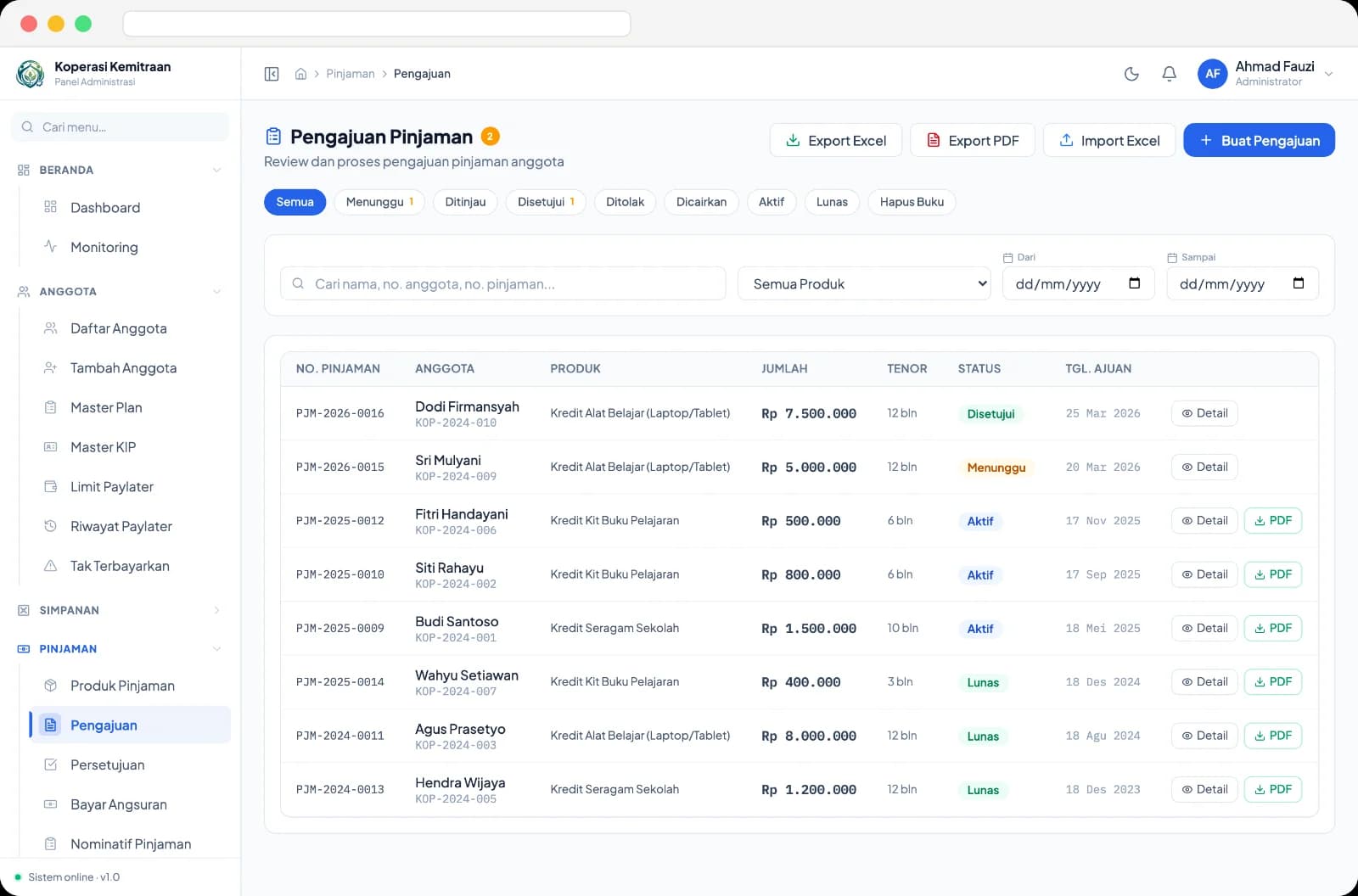Click the Koperasi Kemitraan logo
1358x896 pixels.
click(31, 74)
